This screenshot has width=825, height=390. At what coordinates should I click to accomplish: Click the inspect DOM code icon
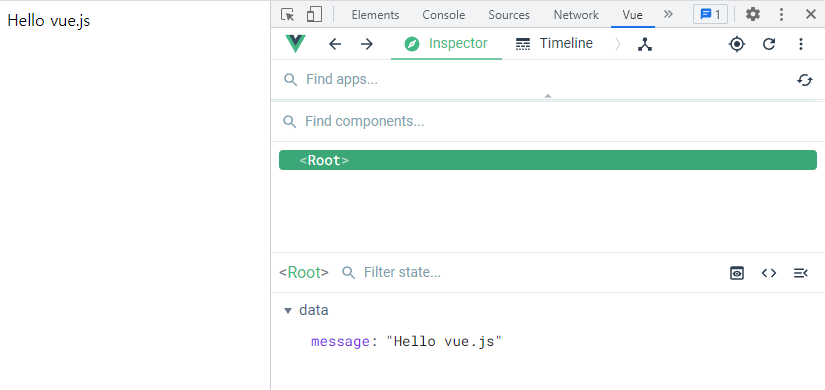(769, 273)
